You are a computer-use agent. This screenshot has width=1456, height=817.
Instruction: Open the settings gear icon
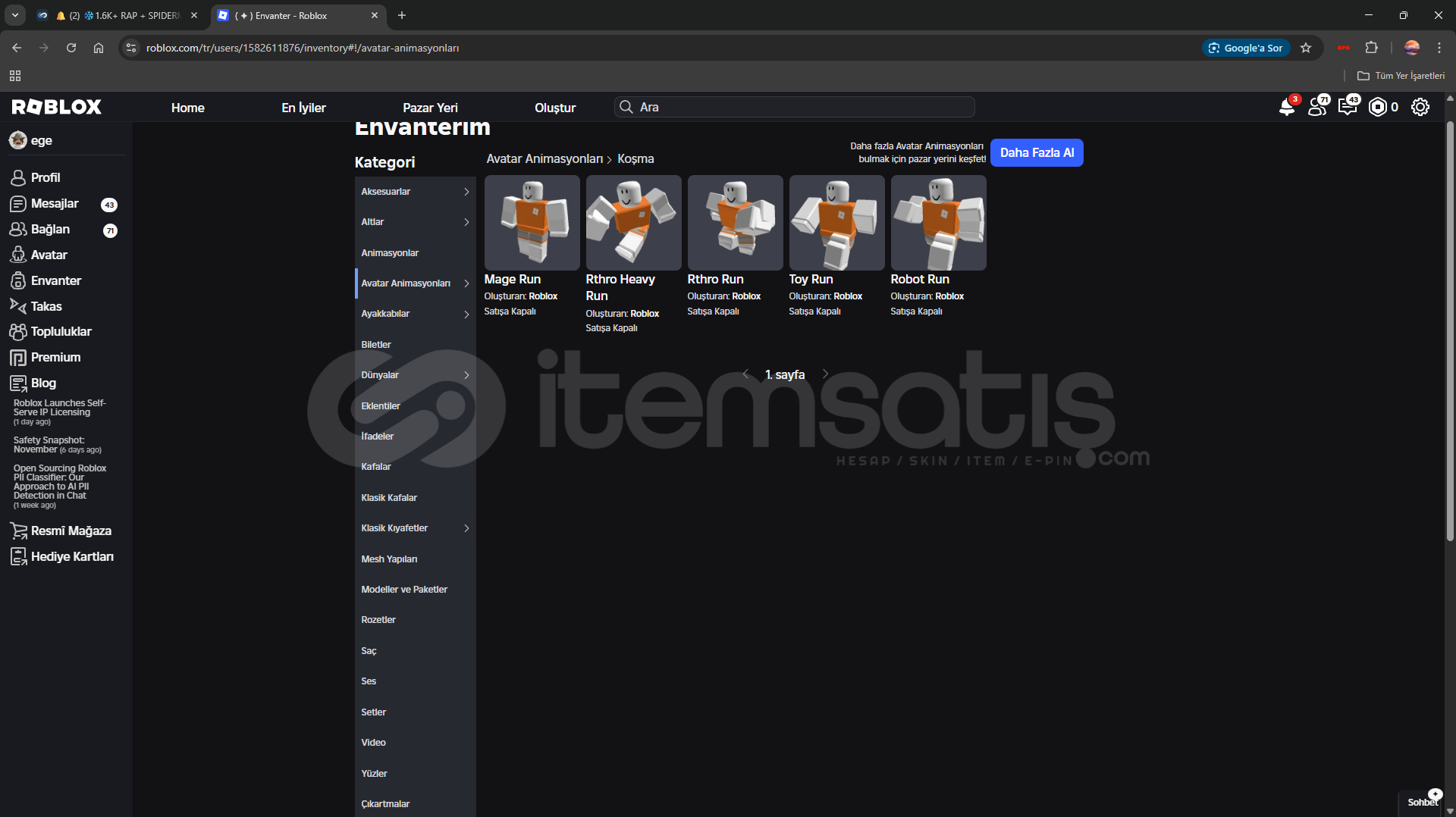[1420, 108]
